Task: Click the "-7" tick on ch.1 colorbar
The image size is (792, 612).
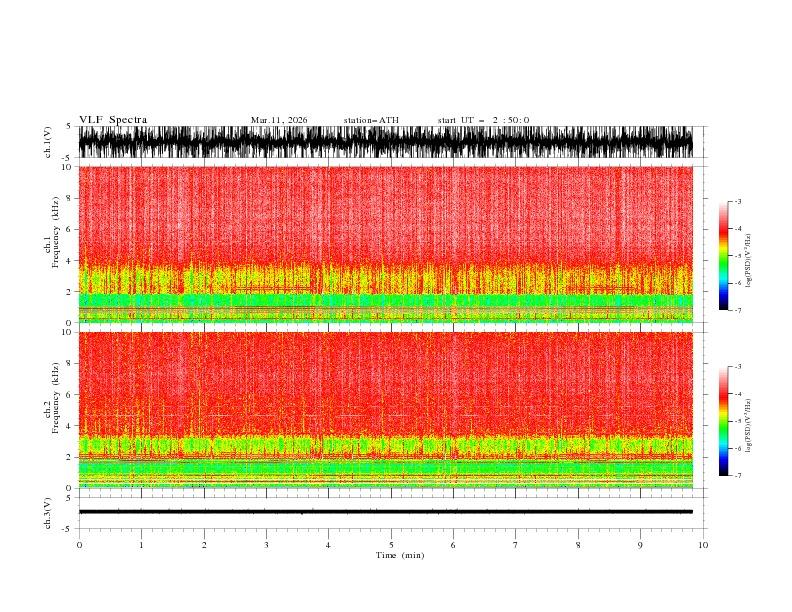Action: click(737, 310)
